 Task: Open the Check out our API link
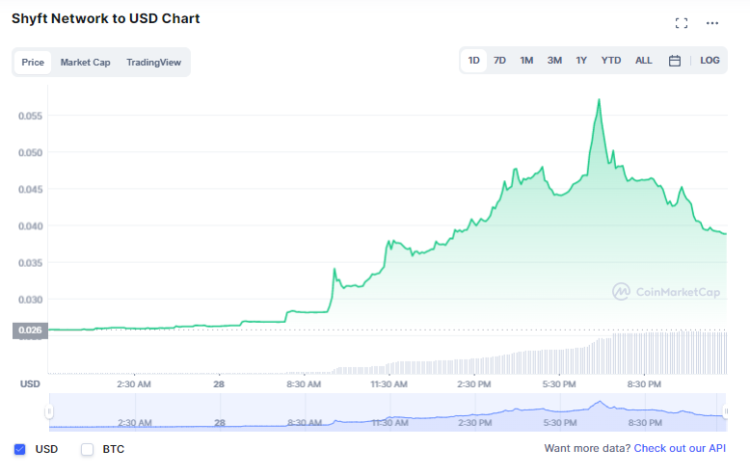679,448
